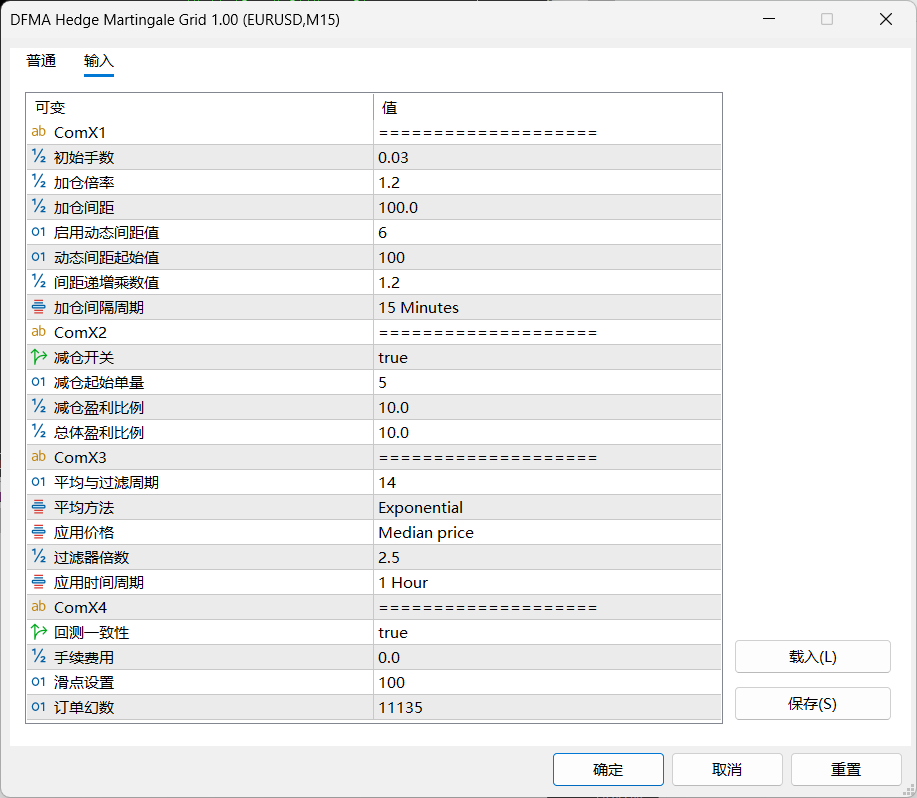Viewport: 917px width, 798px height.
Task: Click the integer icon beside 动态间距起始值
Action: coord(39,257)
